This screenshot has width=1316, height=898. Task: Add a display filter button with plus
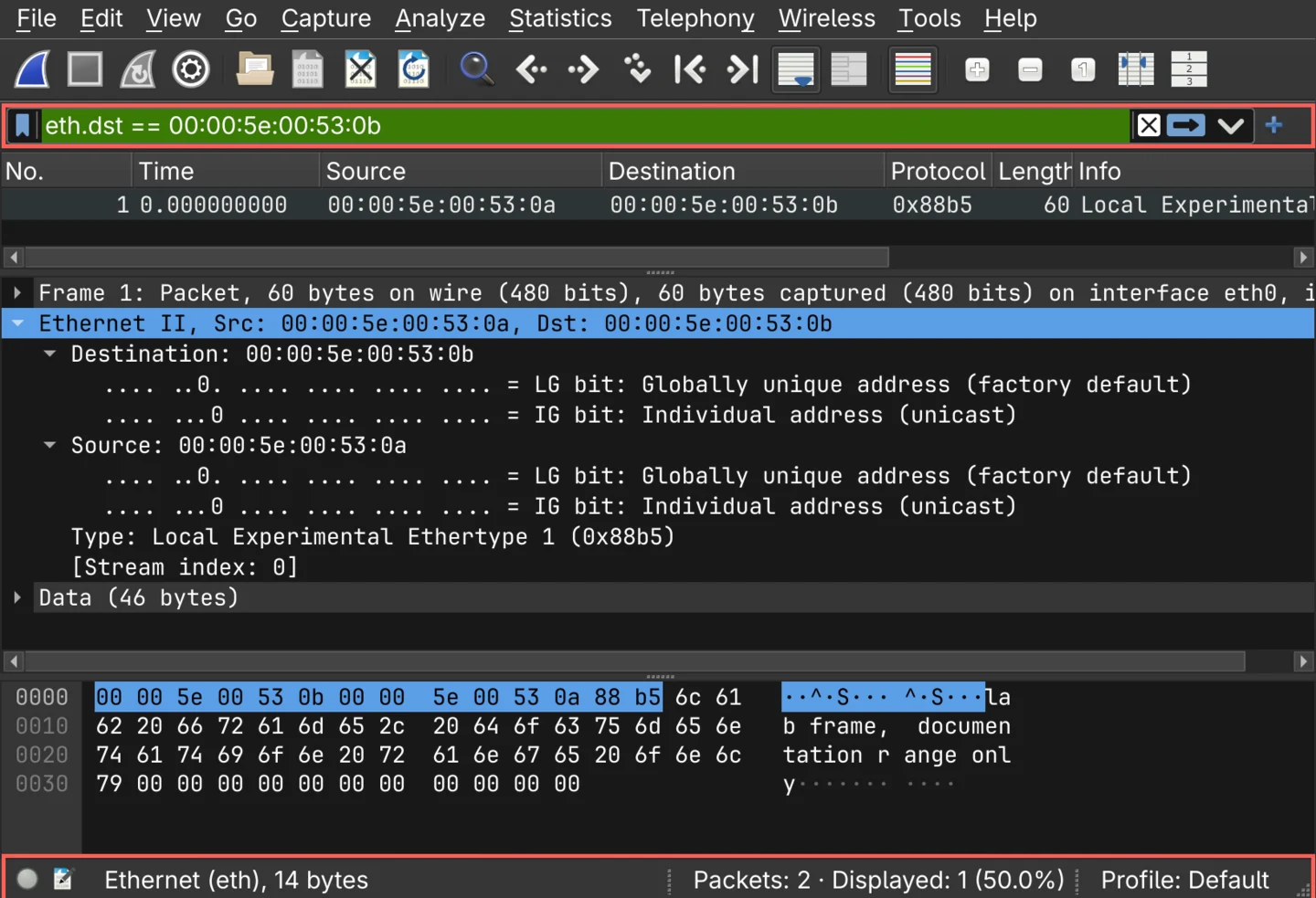[x=1274, y=126]
